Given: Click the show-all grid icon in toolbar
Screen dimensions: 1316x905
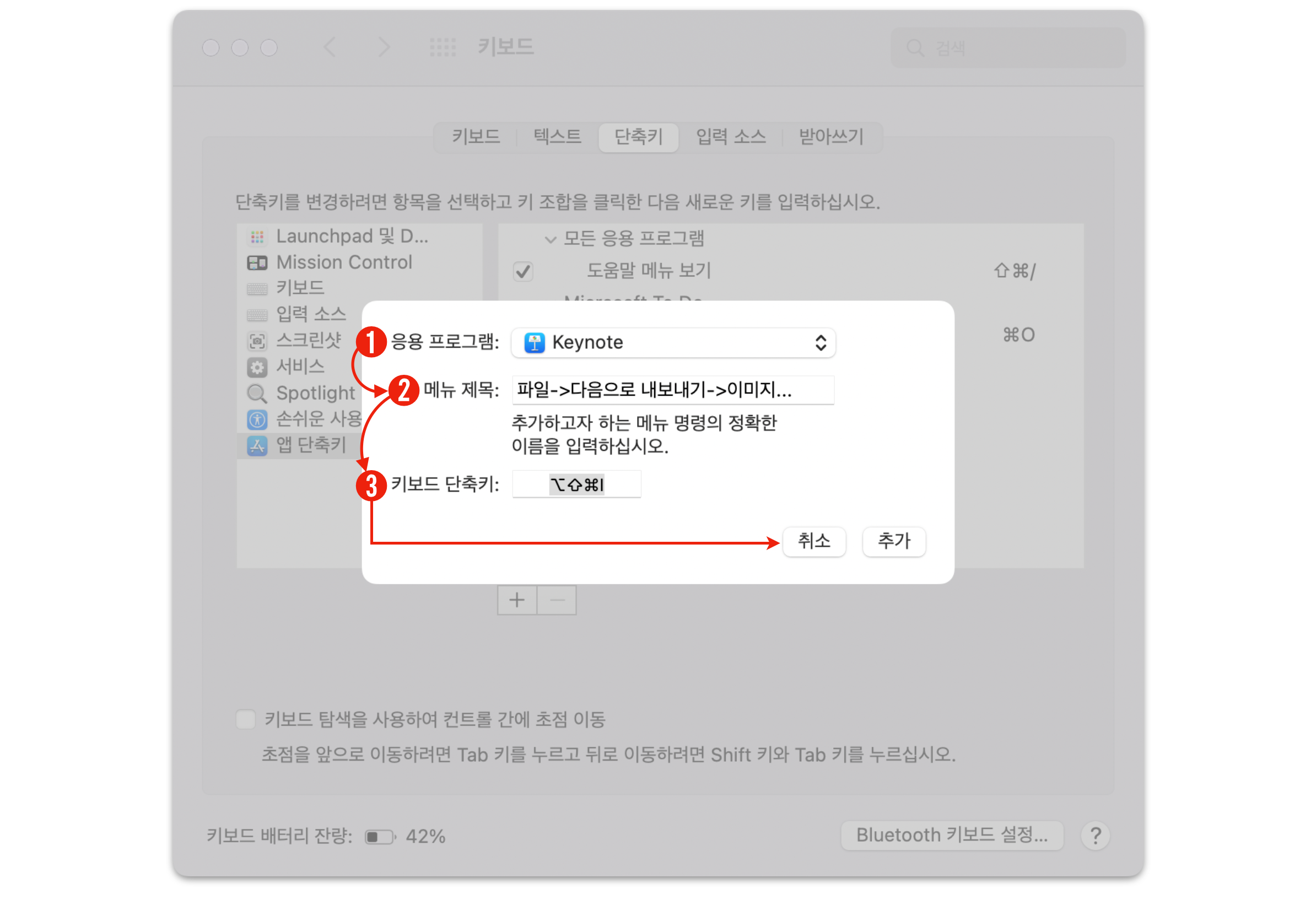Looking at the screenshot, I should 443,47.
